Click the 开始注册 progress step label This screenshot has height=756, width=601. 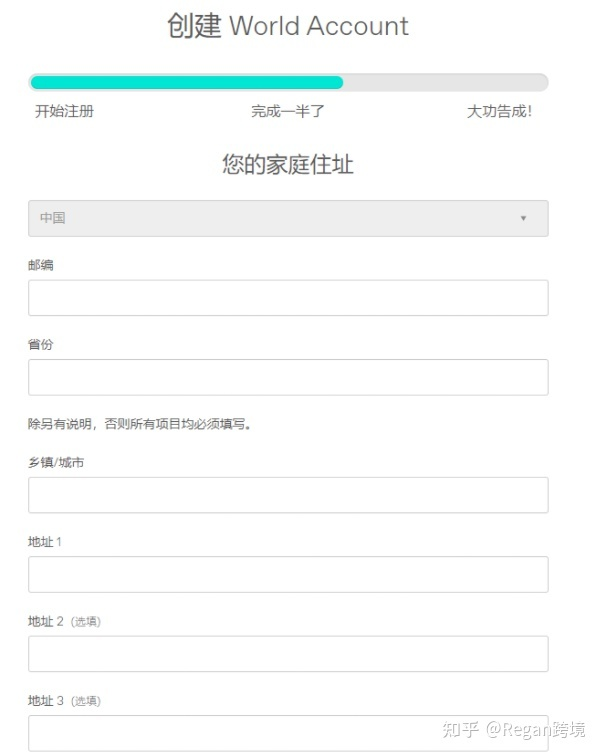coord(64,111)
